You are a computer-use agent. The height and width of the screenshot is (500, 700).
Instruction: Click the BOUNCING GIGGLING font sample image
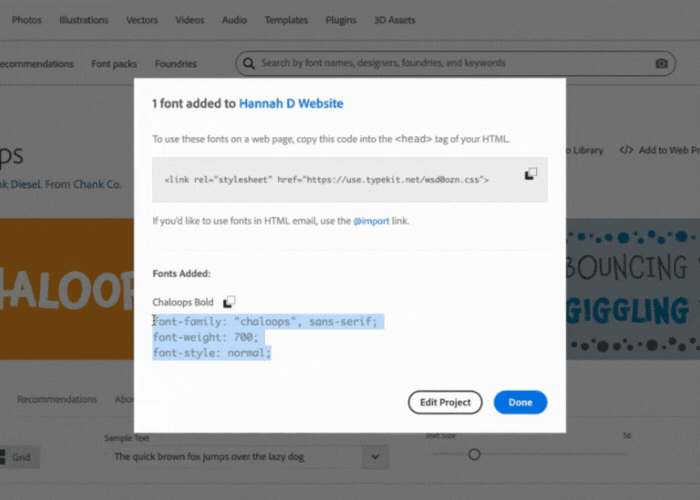(x=633, y=289)
